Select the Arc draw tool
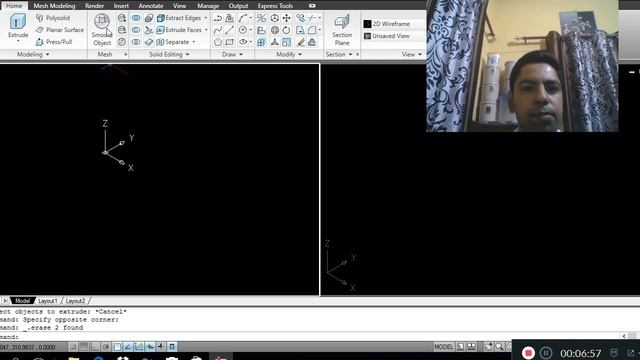The image size is (640, 360). (243, 18)
